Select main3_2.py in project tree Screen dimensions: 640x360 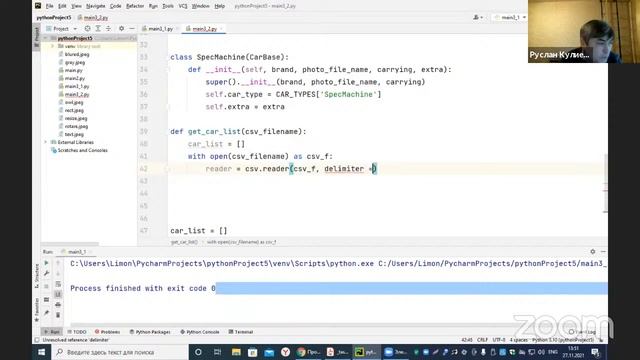click(77, 94)
